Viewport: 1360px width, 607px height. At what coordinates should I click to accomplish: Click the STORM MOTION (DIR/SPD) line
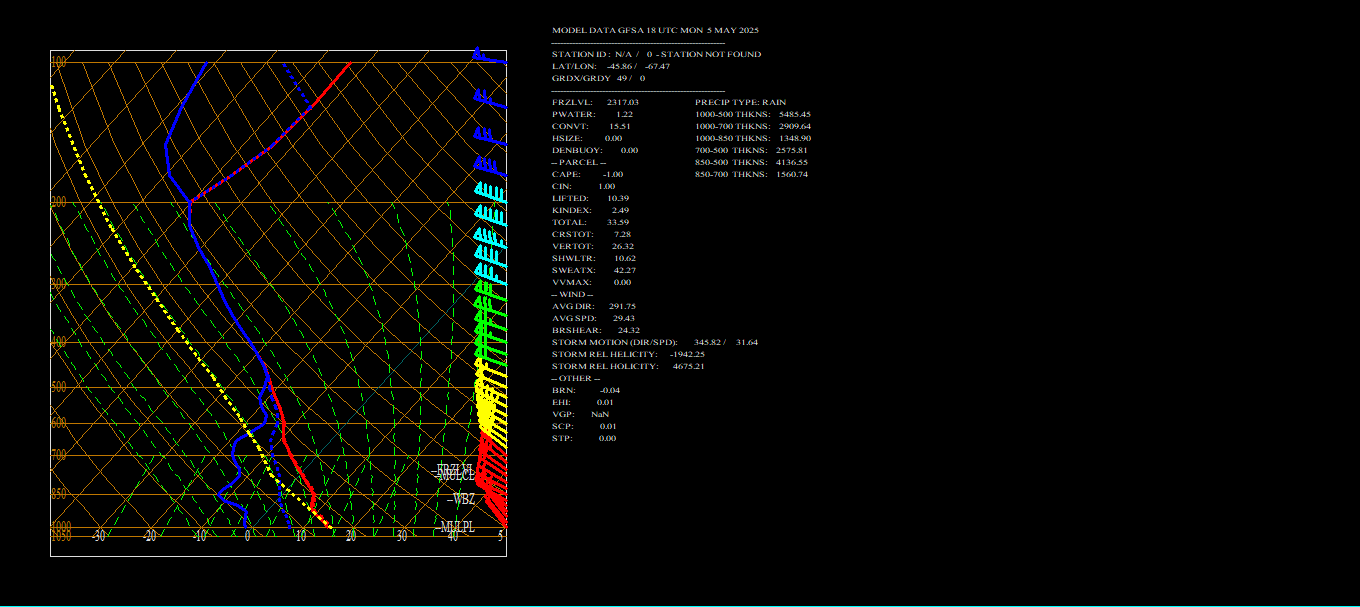tap(655, 342)
